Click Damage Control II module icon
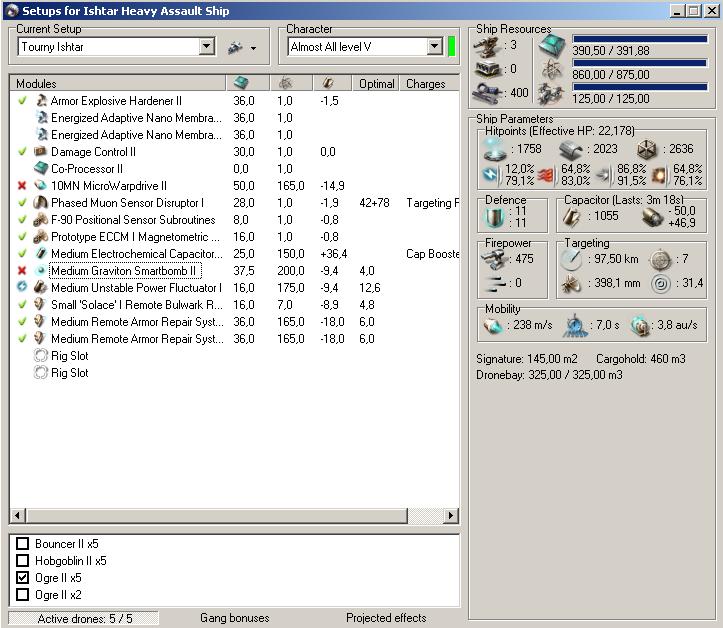Viewport: 723px width, 628px height. (x=41, y=151)
